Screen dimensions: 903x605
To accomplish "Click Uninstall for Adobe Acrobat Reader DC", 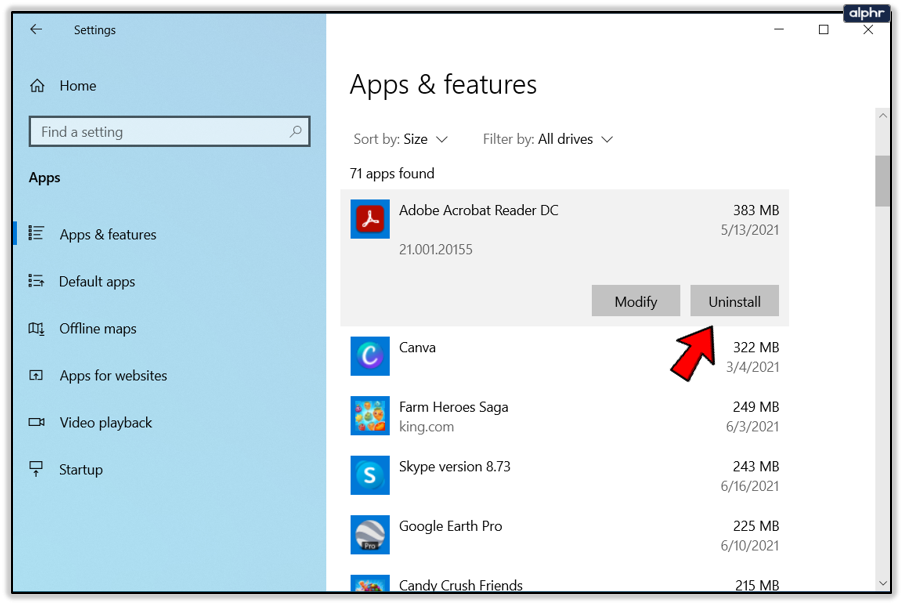I will click(734, 300).
